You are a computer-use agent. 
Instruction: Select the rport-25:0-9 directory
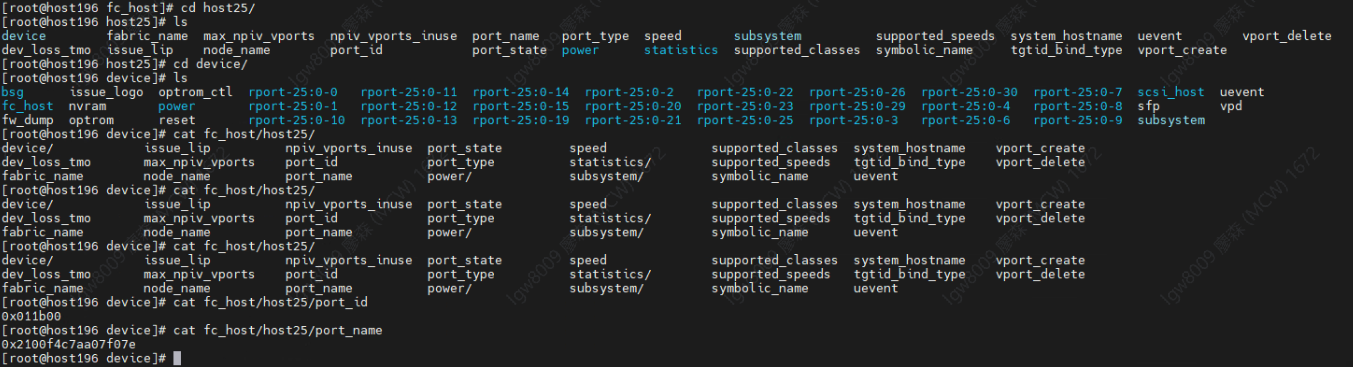tap(1078, 120)
